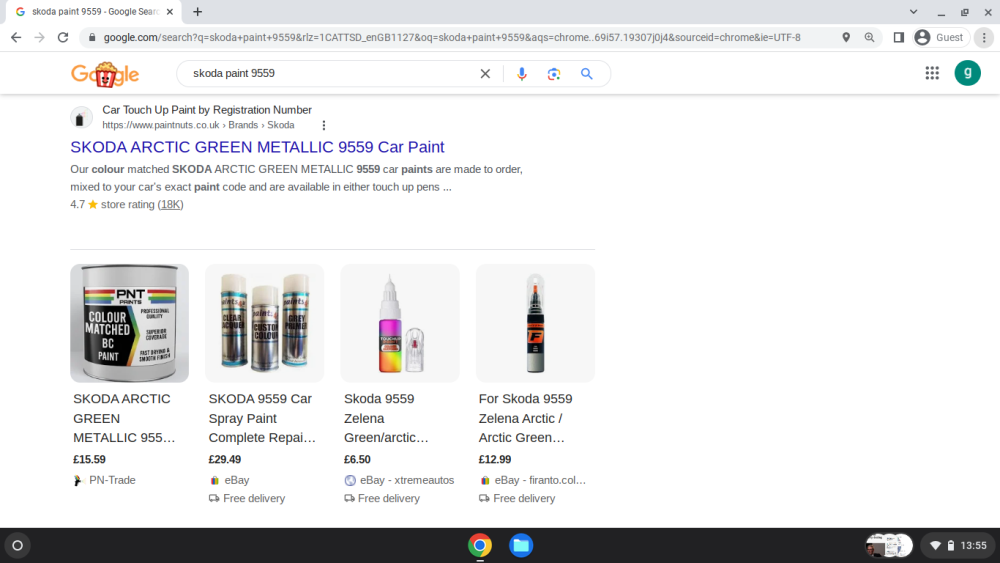
Task: Open SKODA 9559 Car Spray Paint listing
Action: [262, 418]
